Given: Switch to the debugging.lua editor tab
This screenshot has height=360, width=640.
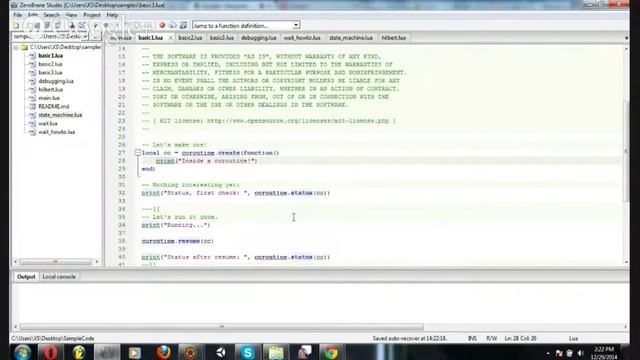Looking at the screenshot, I should pos(258,38).
